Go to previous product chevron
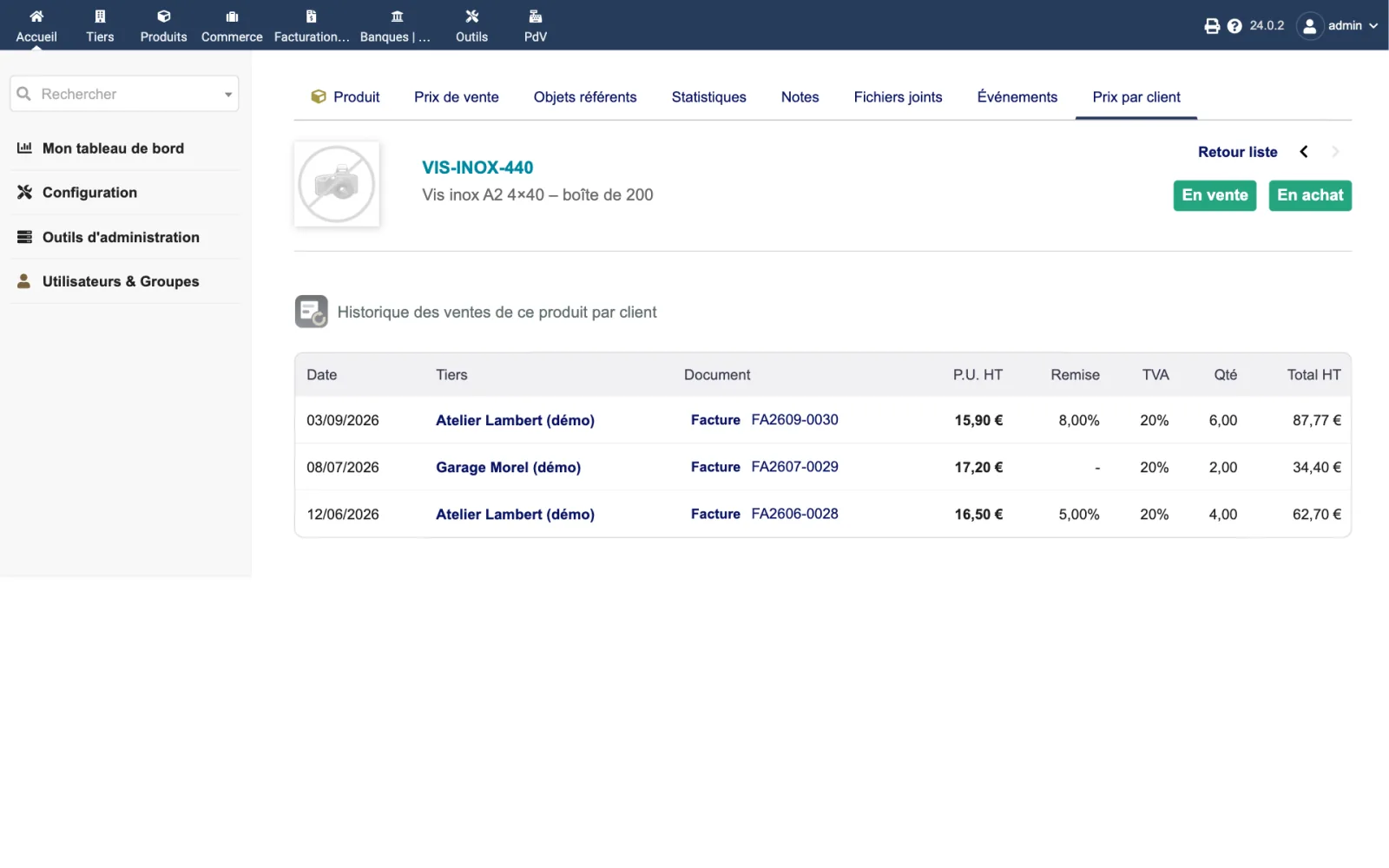 tap(1304, 152)
